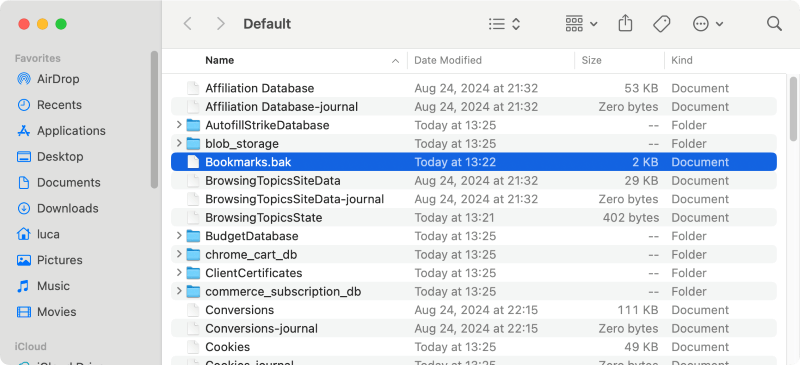Select the BrowsingTopicsState file
The image size is (800, 365).
point(473,217)
